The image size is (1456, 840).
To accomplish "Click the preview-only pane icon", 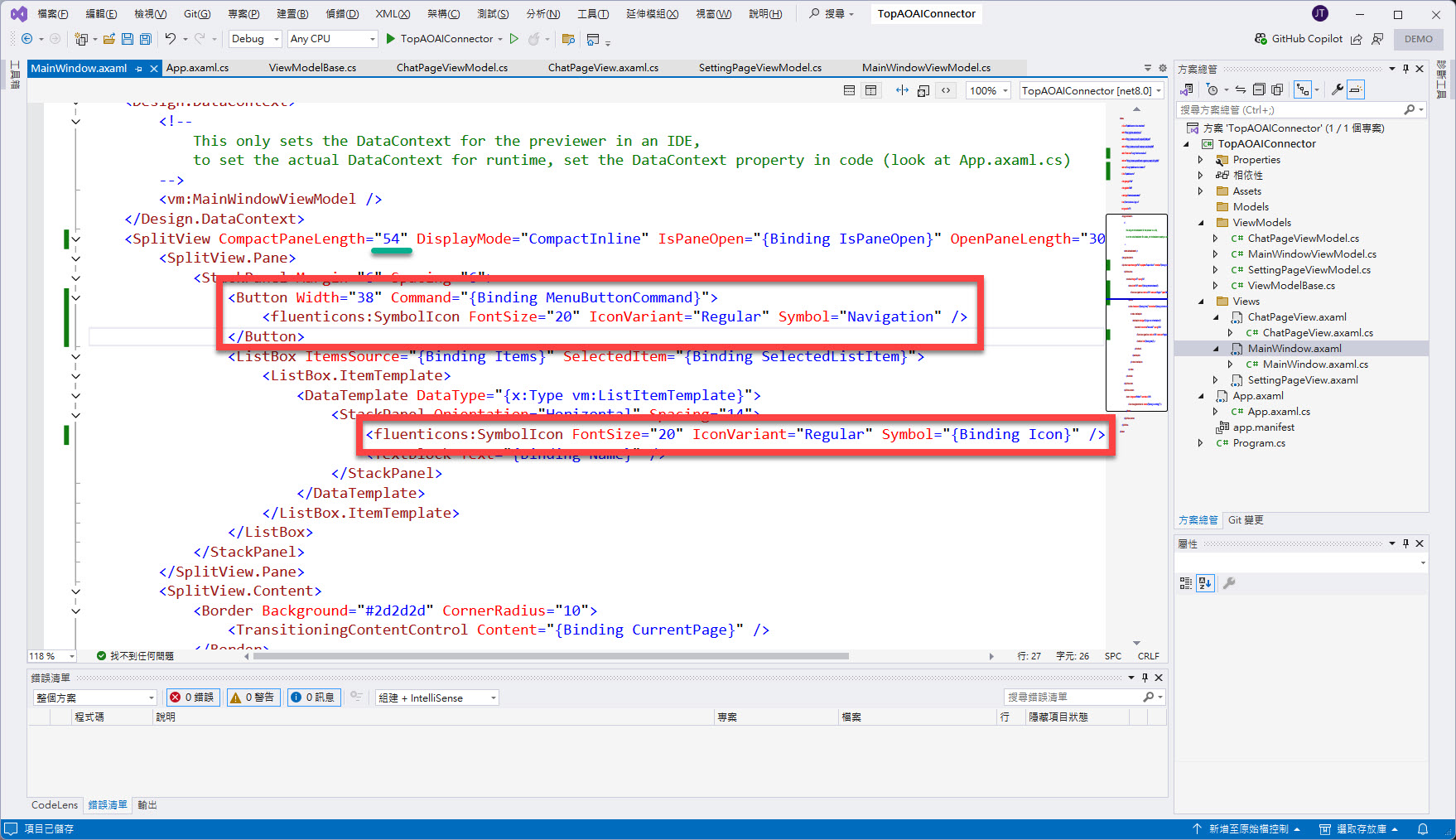I will coord(923,90).
